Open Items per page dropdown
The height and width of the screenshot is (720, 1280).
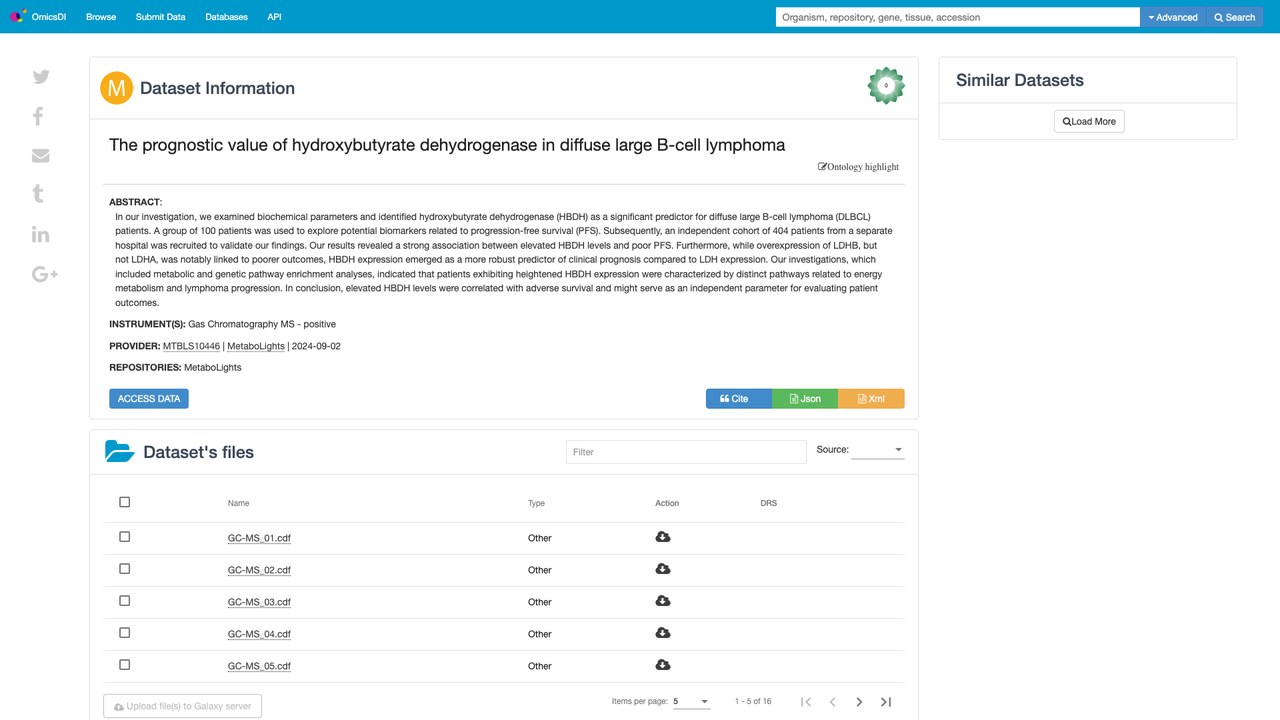click(691, 701)
